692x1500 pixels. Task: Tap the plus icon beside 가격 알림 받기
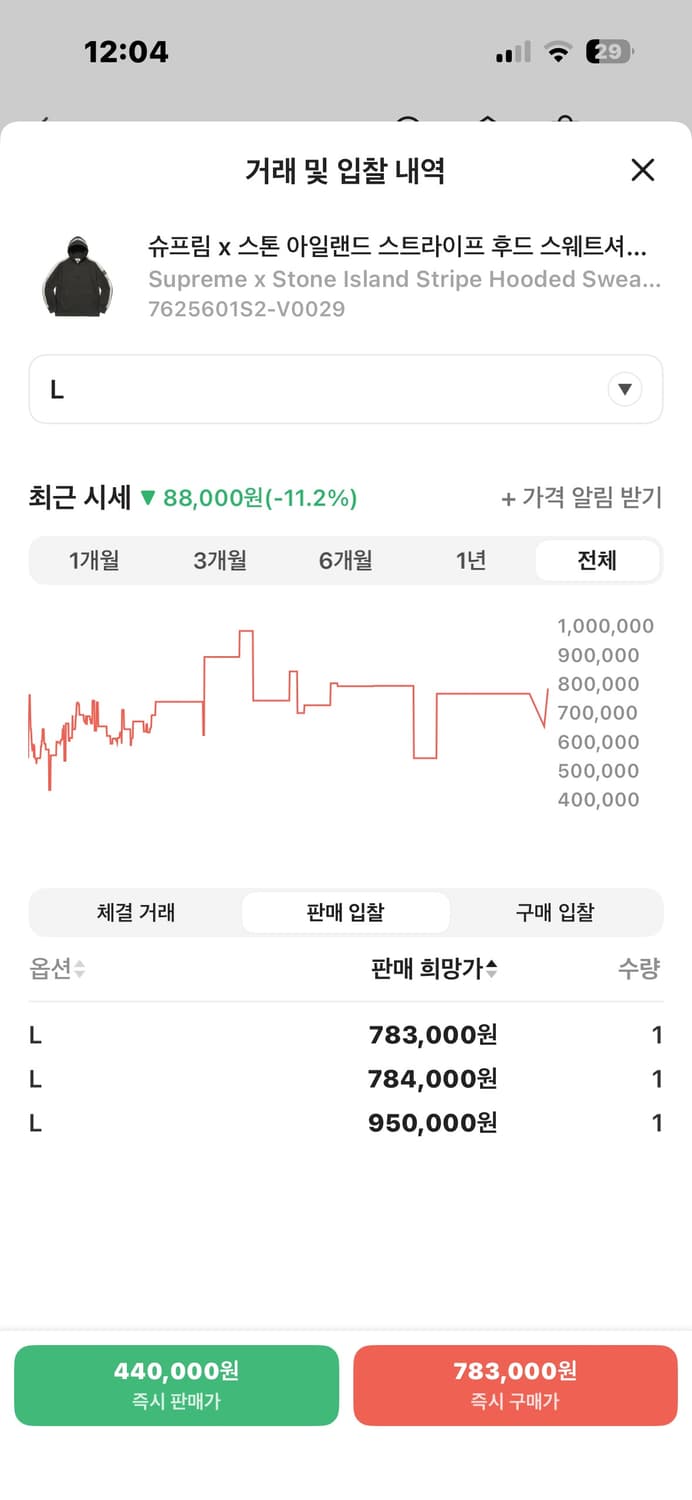tap(510, 497)
